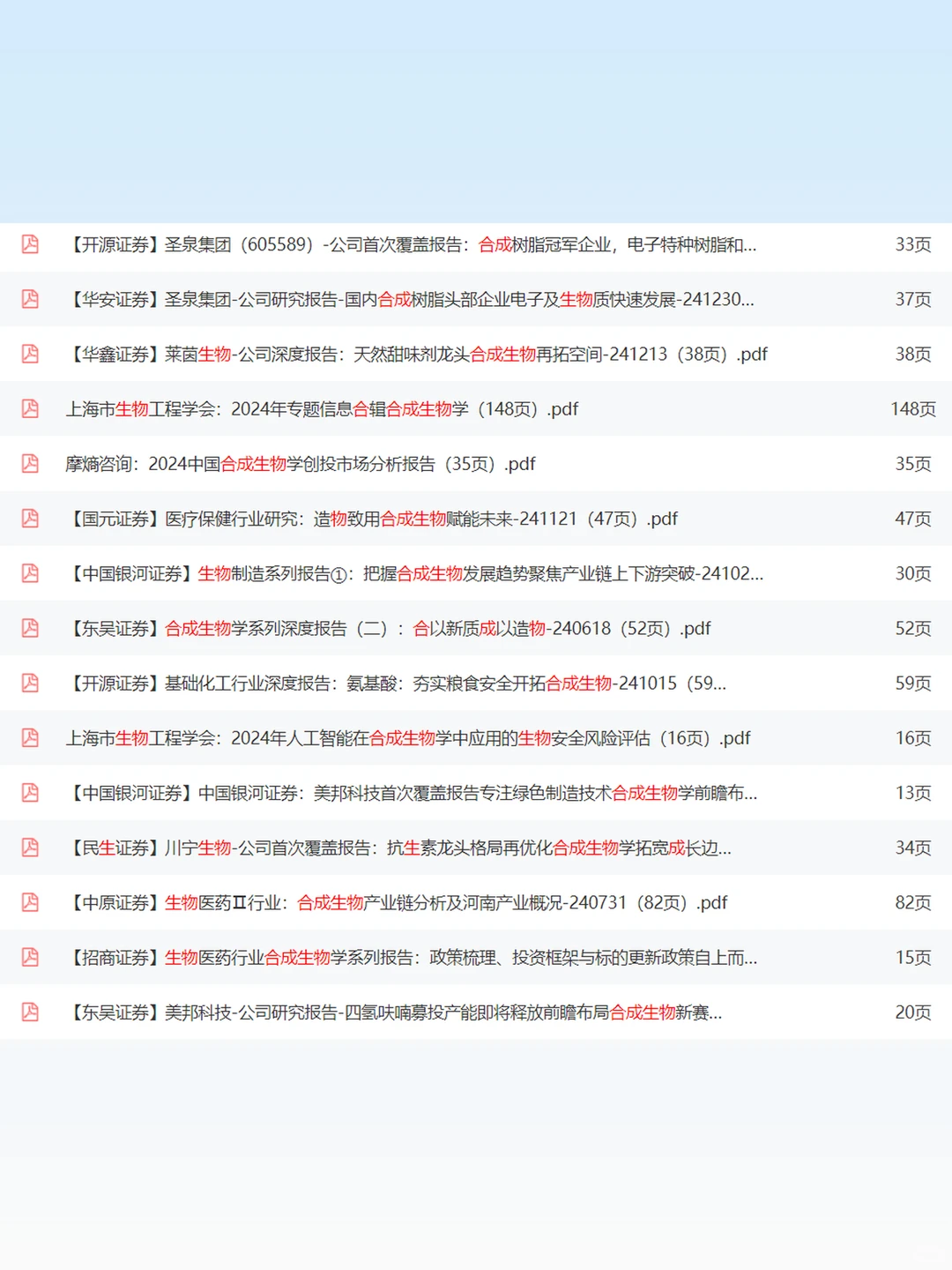Open 开源证券 基础化工行业深度报告 氨基酸
This screenshot has height=1270, width=952.
pos(397,683)
